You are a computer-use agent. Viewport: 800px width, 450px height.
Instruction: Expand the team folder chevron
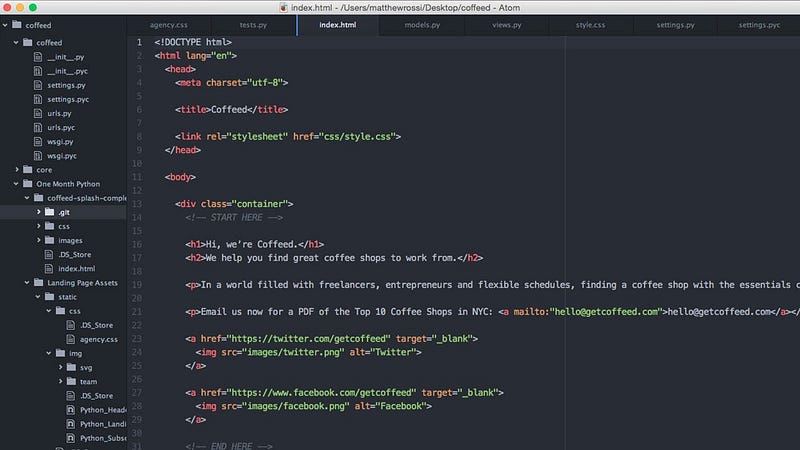[60, 381]
